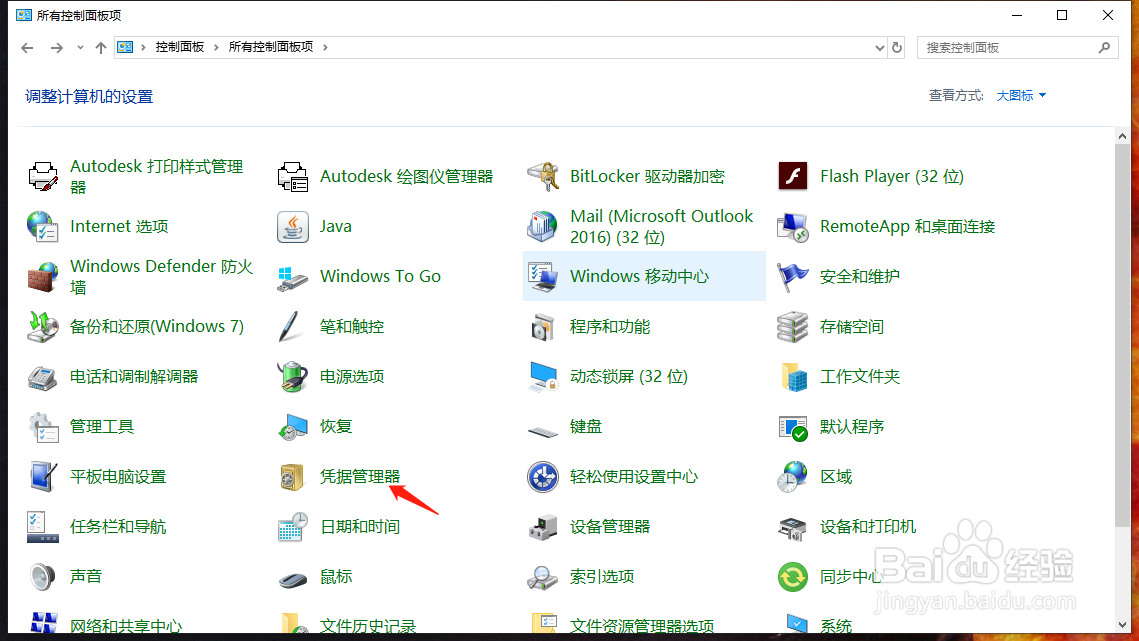Viewport: 1139px width, 641px height.
Task: Open 日期和时间 settings
Action: coord(361,527)
